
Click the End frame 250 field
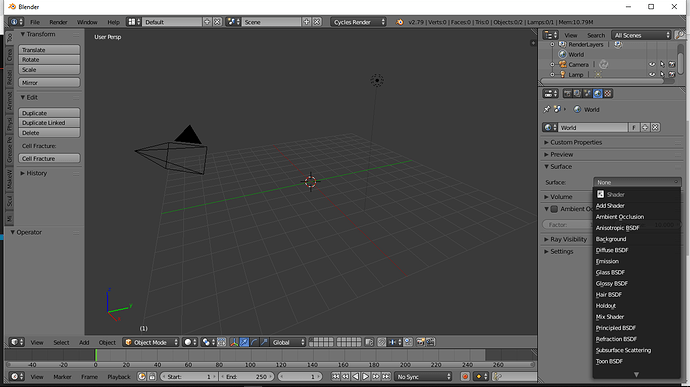tap(246, 376)
